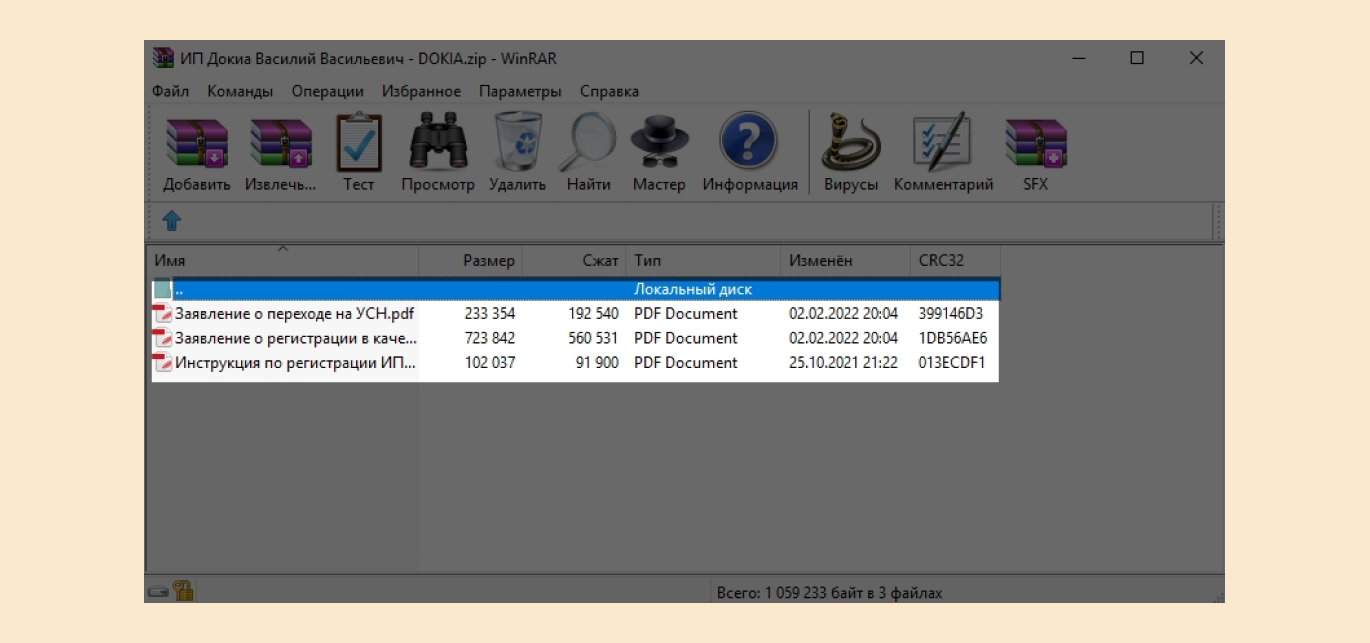Start the Вирусы (Virus scan) tool

coord(851,145)
